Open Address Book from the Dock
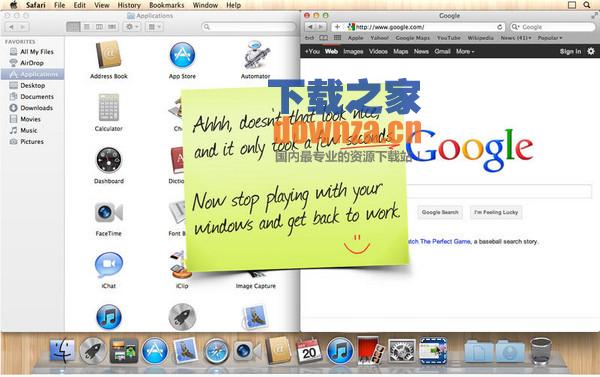Image resolution: width=600 pixels, height=377 pixels. 278,350
